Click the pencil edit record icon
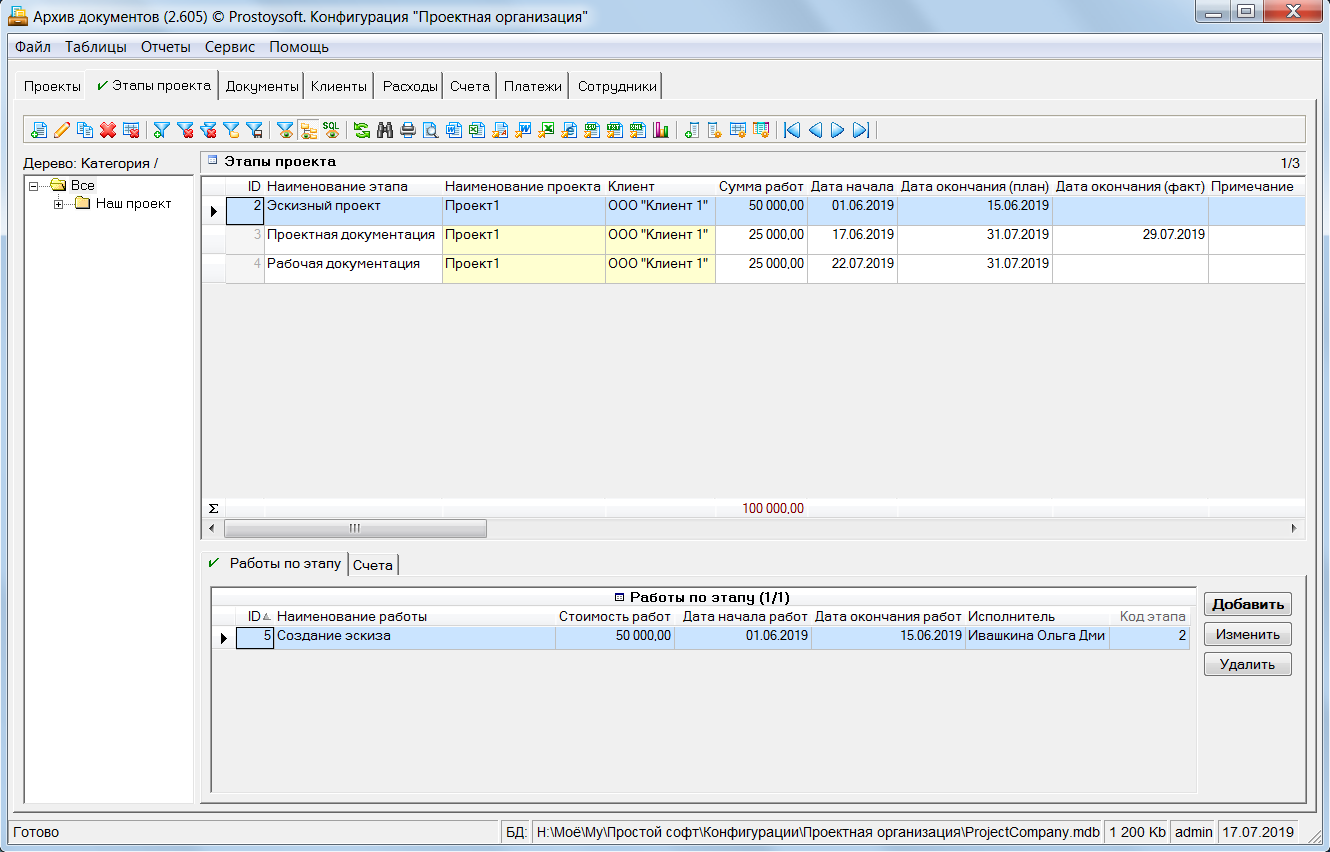The width and height of the screenshot is (1330, 852). coord(62,130)
